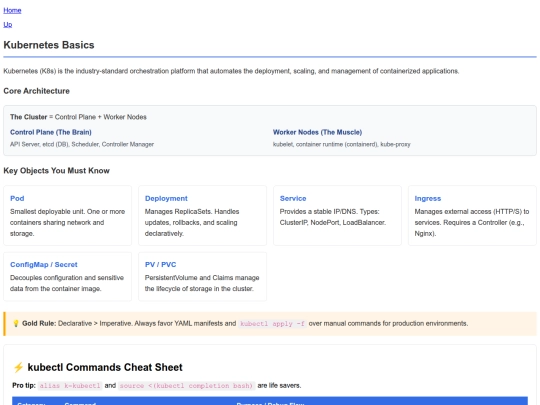Click the Service description 'Provides a stable IP/DNS'

(333, 217)
